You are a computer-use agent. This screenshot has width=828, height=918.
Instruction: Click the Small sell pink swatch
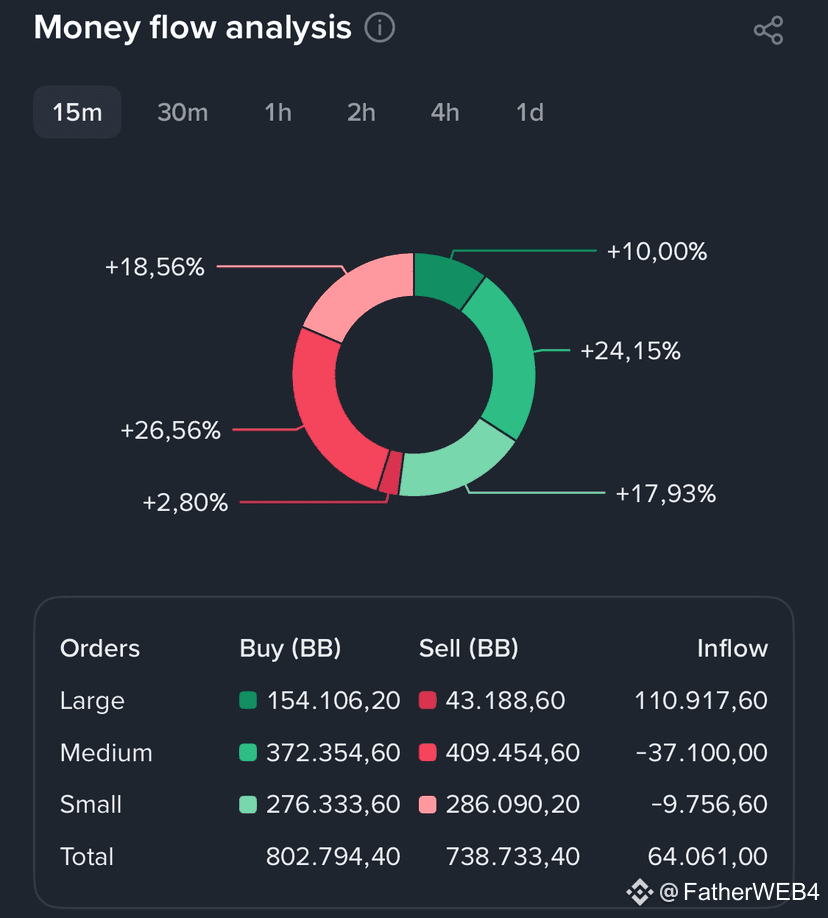tap(427, 805)
